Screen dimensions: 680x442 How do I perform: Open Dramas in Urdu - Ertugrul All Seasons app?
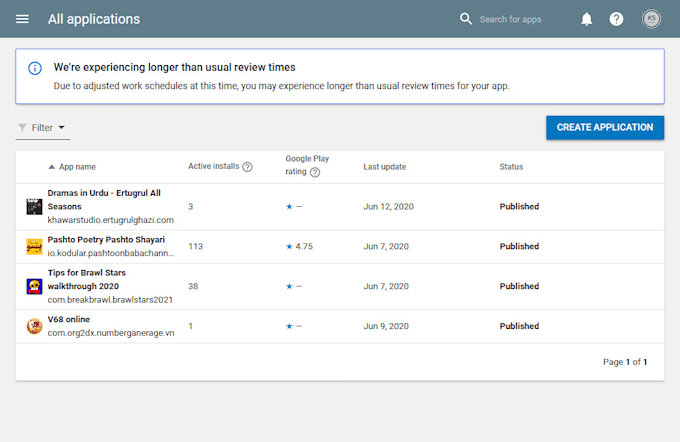(104, 200)
